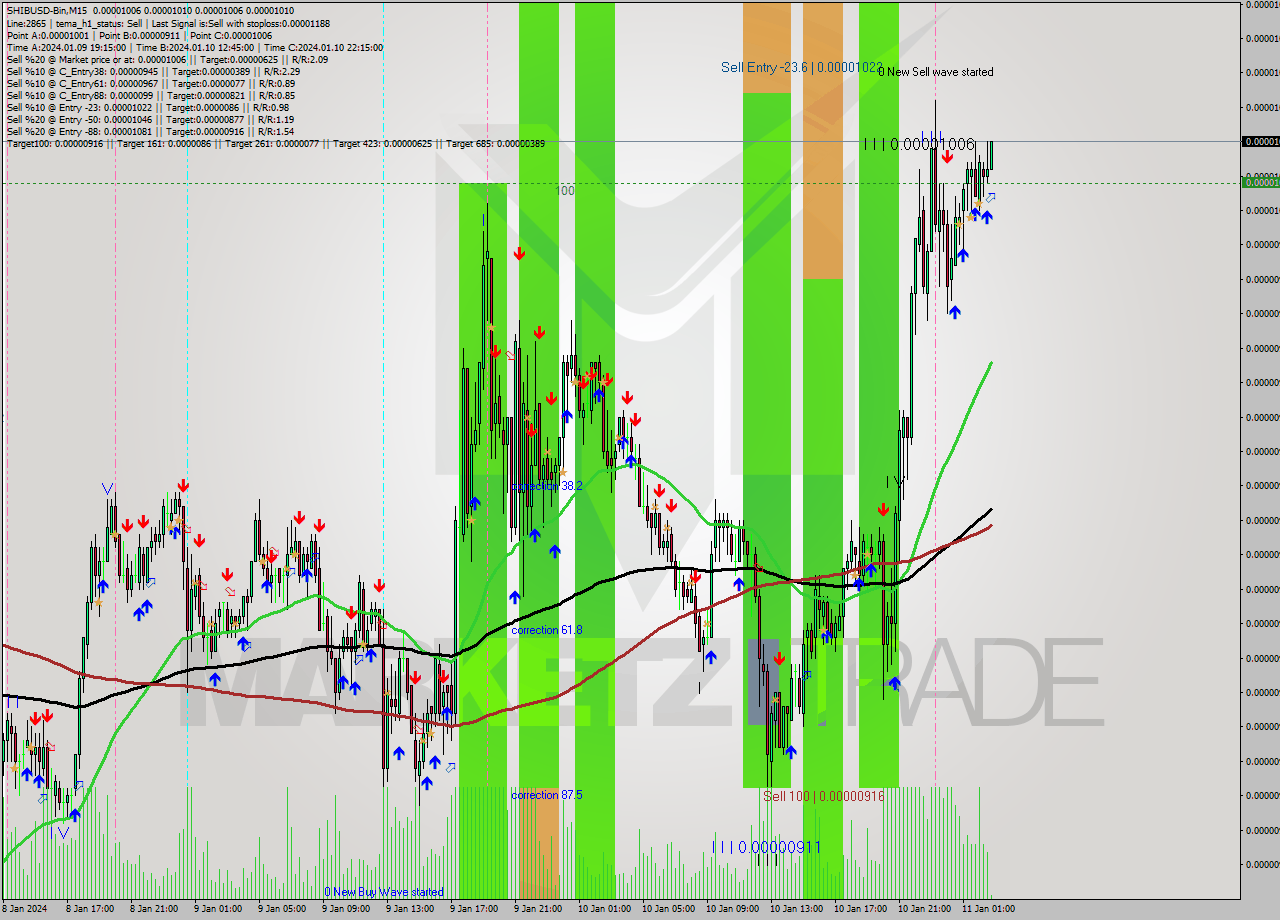
Task: Click the 'correction 38.2' label
Action: [x=547, y=486]
